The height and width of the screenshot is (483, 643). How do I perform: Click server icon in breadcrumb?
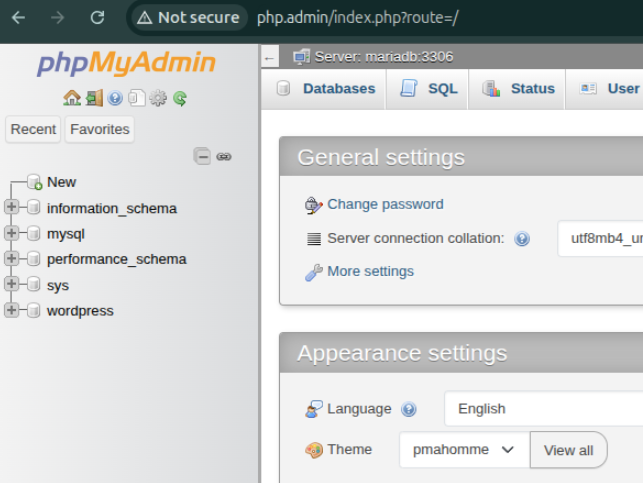point(301,57)
